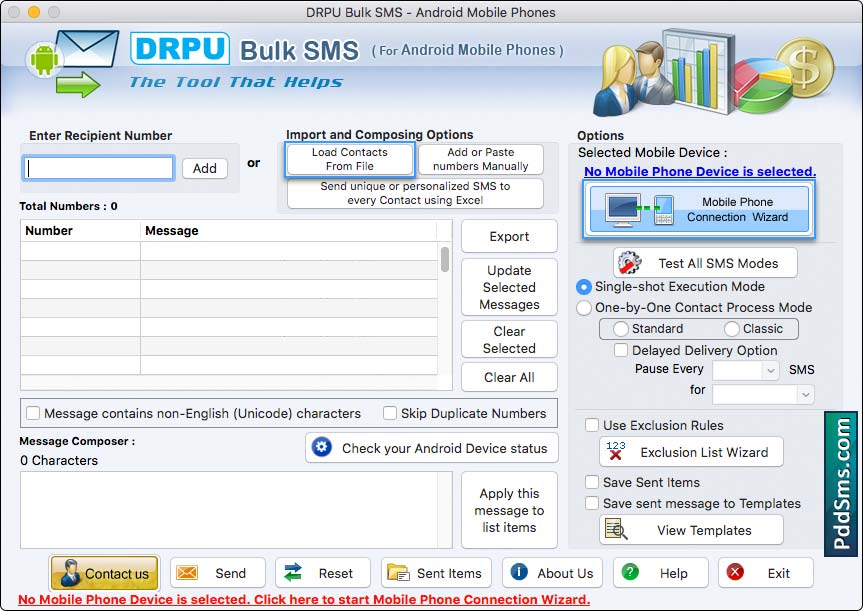The width and height of the screenshot is (863, 611).
Task: Click the DRPU logo badge
Action: click(x=180, y=48)
